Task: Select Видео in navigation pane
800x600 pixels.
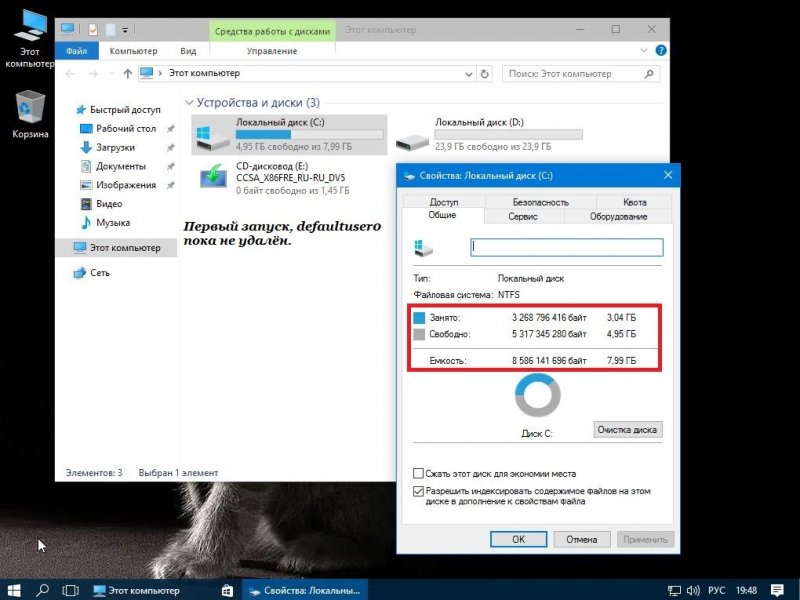Action: 109,204
